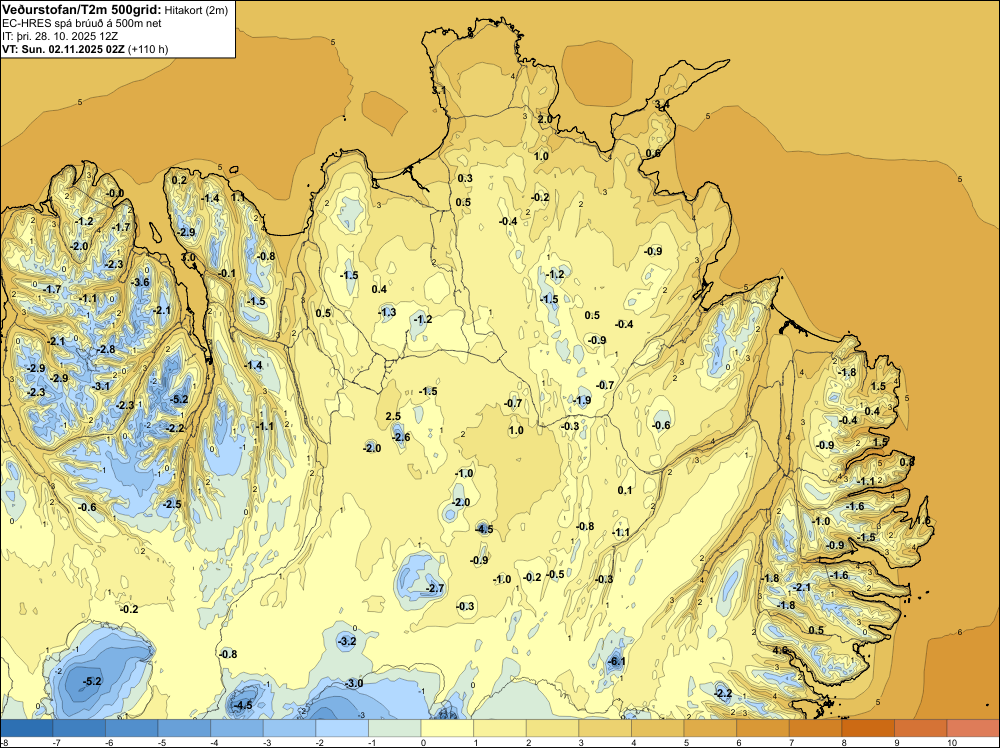Click the legend color segment between 2 and 3

[x=552, y=728]
